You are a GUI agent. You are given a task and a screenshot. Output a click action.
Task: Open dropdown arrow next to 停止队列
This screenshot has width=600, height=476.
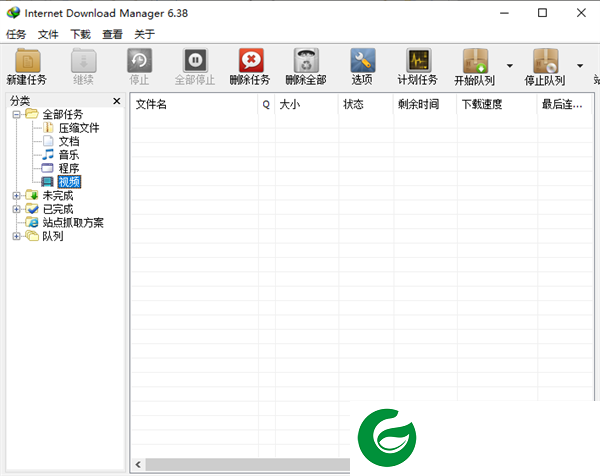tap(580, 66)
